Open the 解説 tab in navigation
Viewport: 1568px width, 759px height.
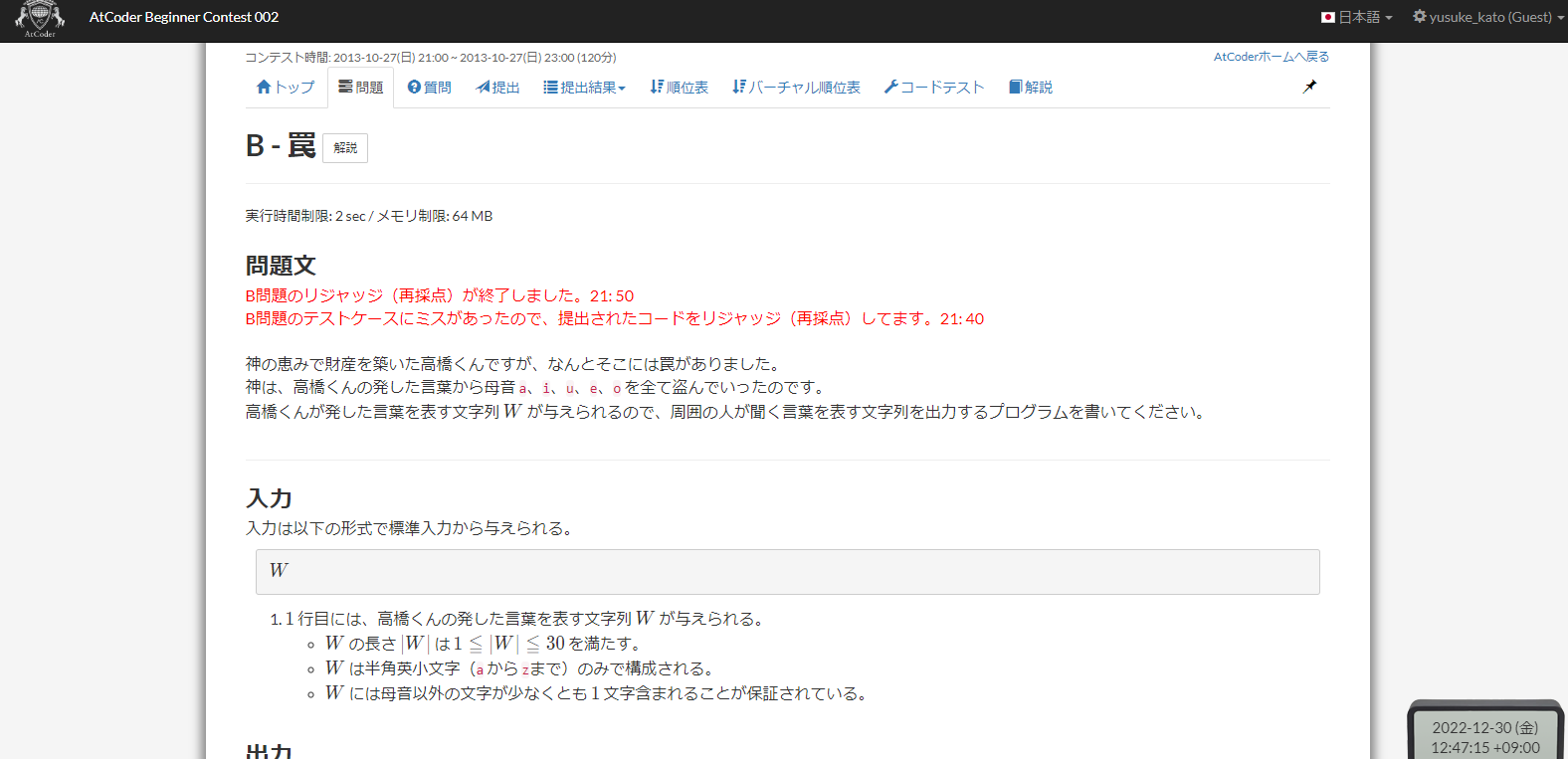(1031, 88)
